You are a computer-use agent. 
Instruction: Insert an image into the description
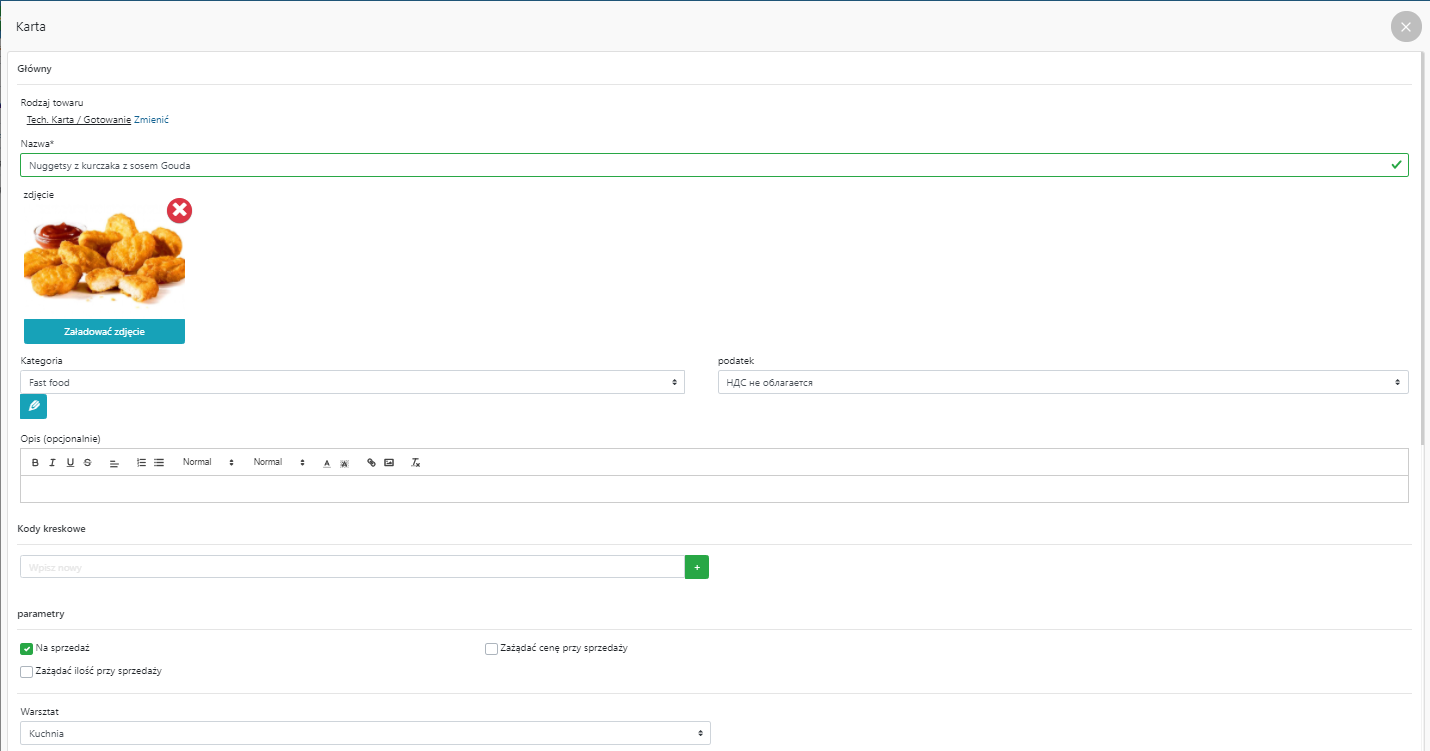[x=389, y=463]
